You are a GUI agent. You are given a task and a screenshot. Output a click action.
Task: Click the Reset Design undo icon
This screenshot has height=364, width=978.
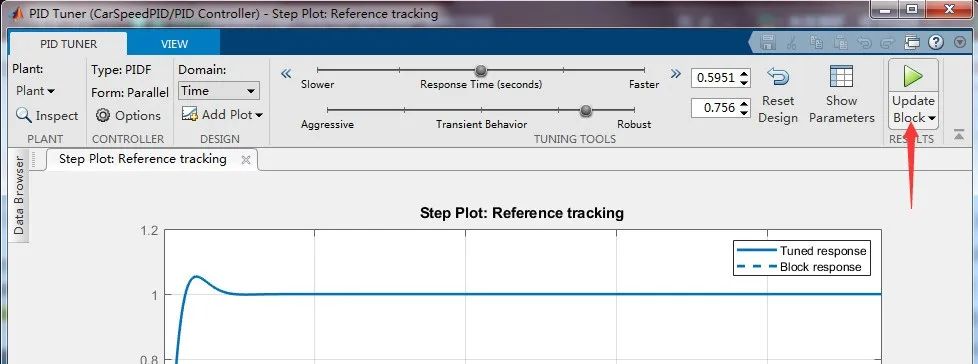click(x=778, y=77)
